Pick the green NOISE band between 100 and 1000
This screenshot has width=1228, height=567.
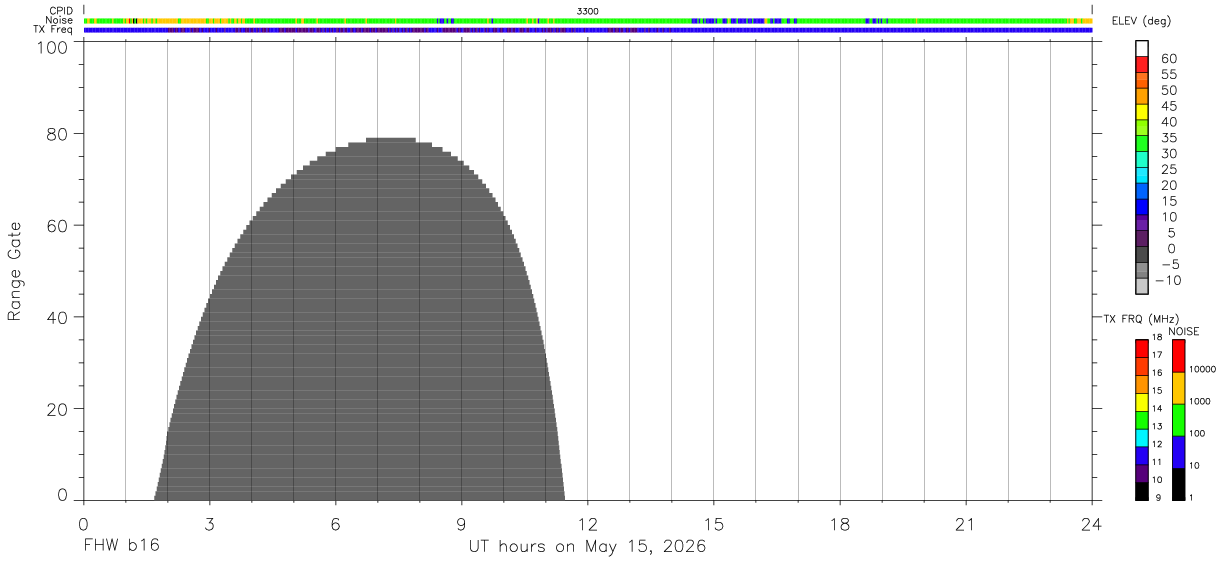coord(1179,420)
